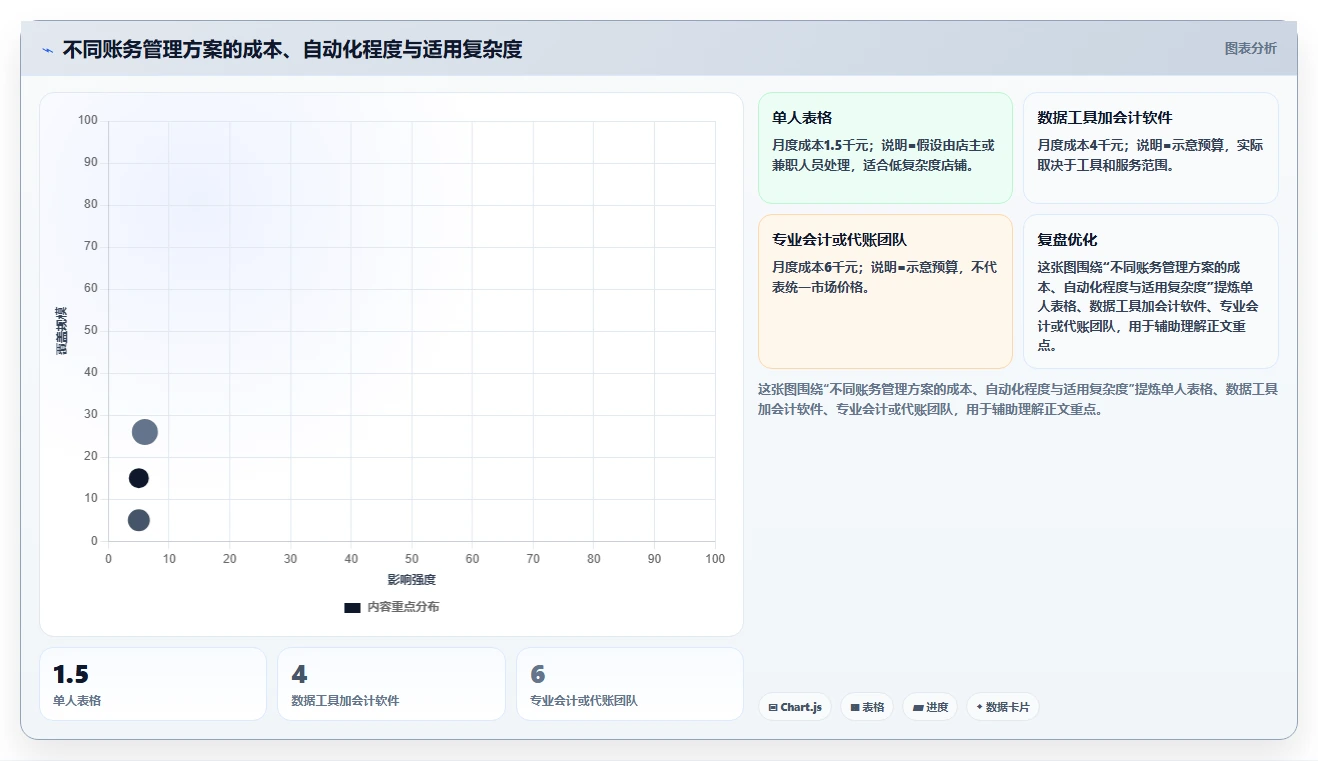Click the summary paragraph below the cards
The height and width of the screenshot is (761, 1318).
pyautogui.click(x=1018, y=399)
